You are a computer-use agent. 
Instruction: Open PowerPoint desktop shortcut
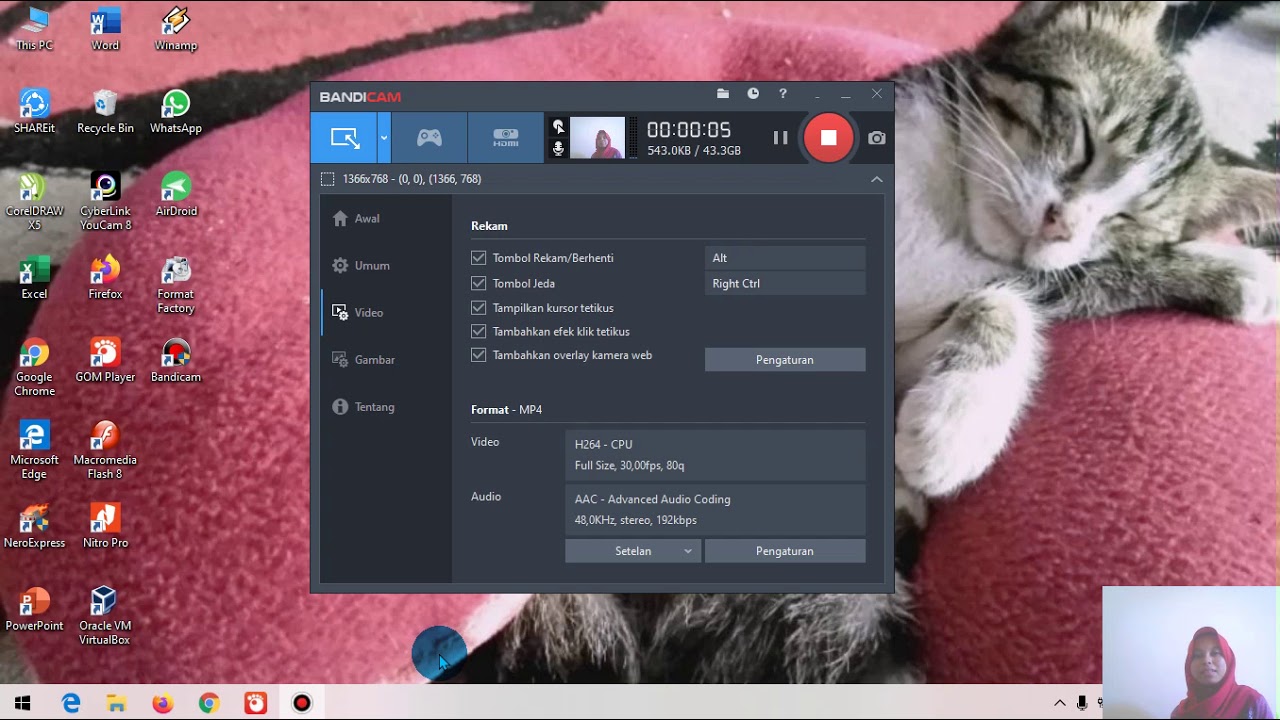(34, 610)
